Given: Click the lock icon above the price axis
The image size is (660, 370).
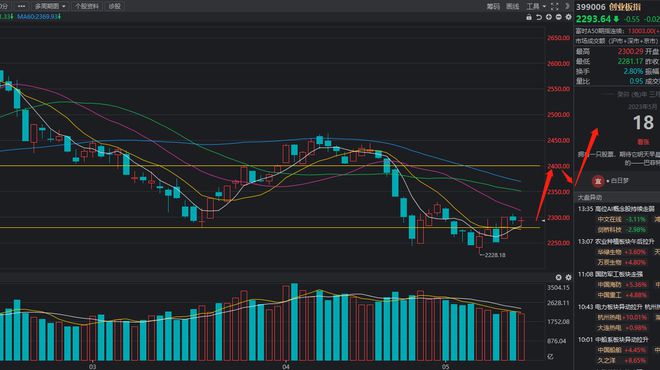Looking at the screenshot, I should (x=529, y=17).
